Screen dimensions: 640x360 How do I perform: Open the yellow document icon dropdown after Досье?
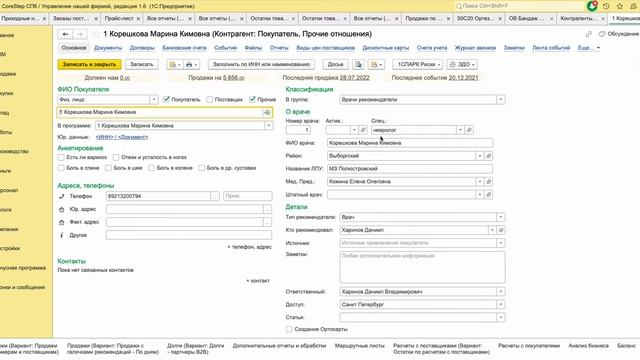coord(376,64)
